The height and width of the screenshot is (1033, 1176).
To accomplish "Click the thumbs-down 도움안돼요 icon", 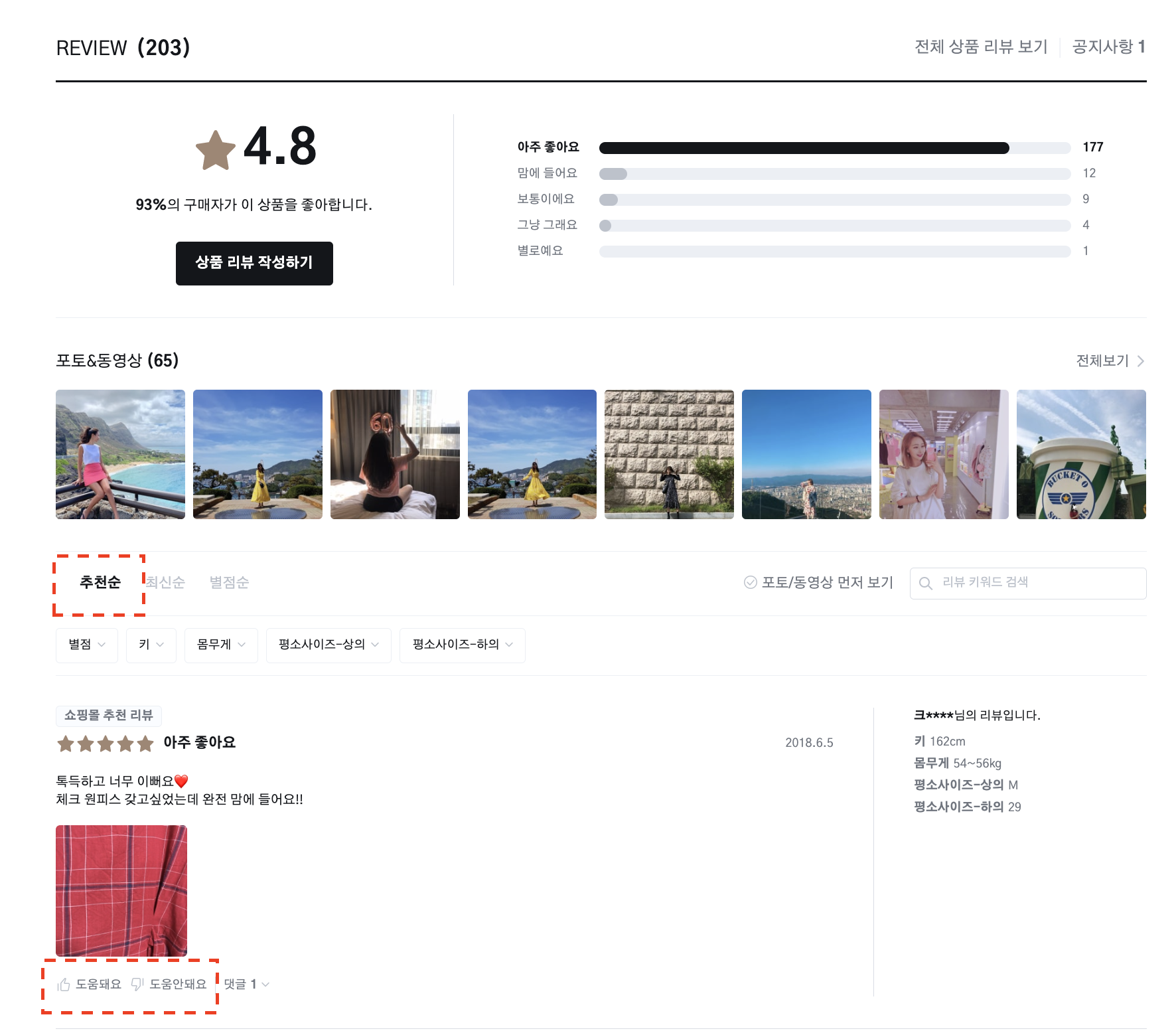I will 137,985.
